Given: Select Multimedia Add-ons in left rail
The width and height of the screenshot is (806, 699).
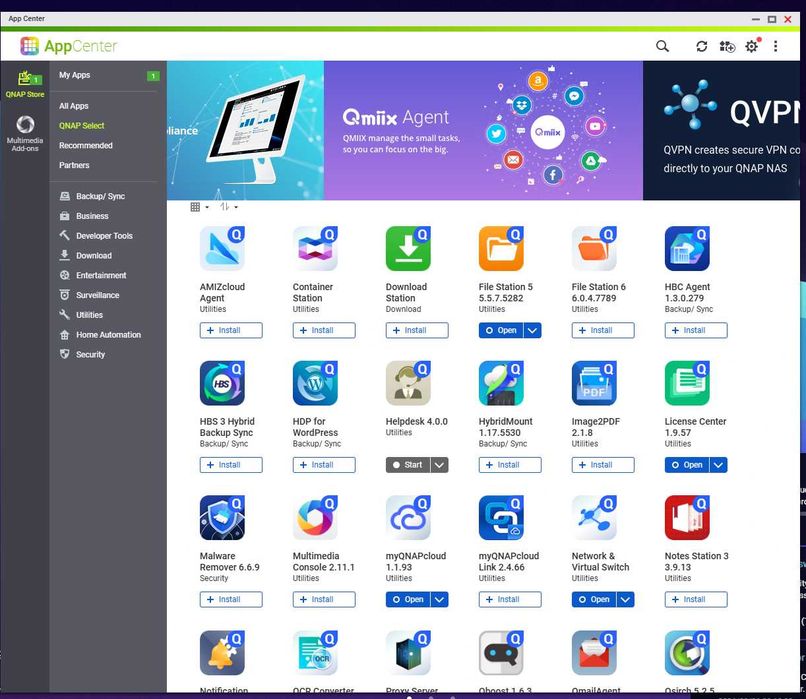Looking at the screenshot, I should (25, 133).
